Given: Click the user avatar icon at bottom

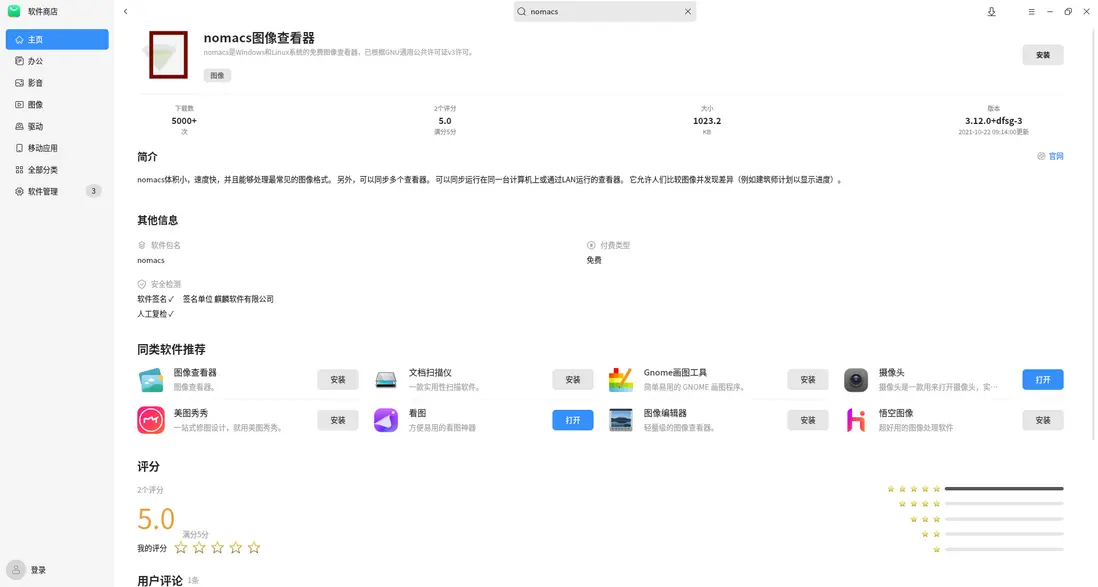Looking at the screenshot, I should (16, 569).
